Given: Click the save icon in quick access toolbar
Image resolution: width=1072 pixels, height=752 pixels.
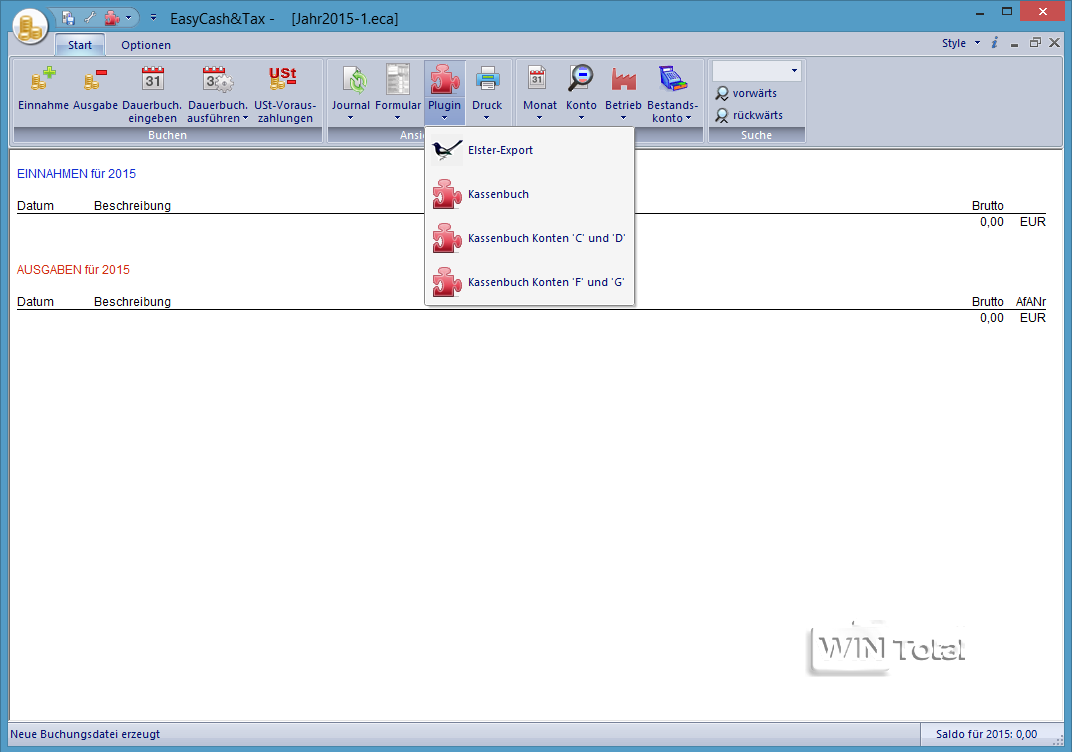Looking at the screenshot, I should [68, 18].
